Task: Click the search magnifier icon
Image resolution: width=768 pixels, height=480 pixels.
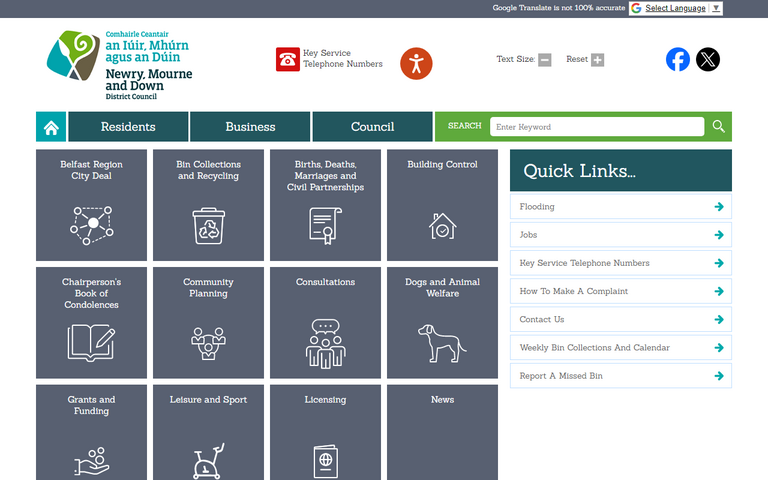Action: tap(718, 127)
